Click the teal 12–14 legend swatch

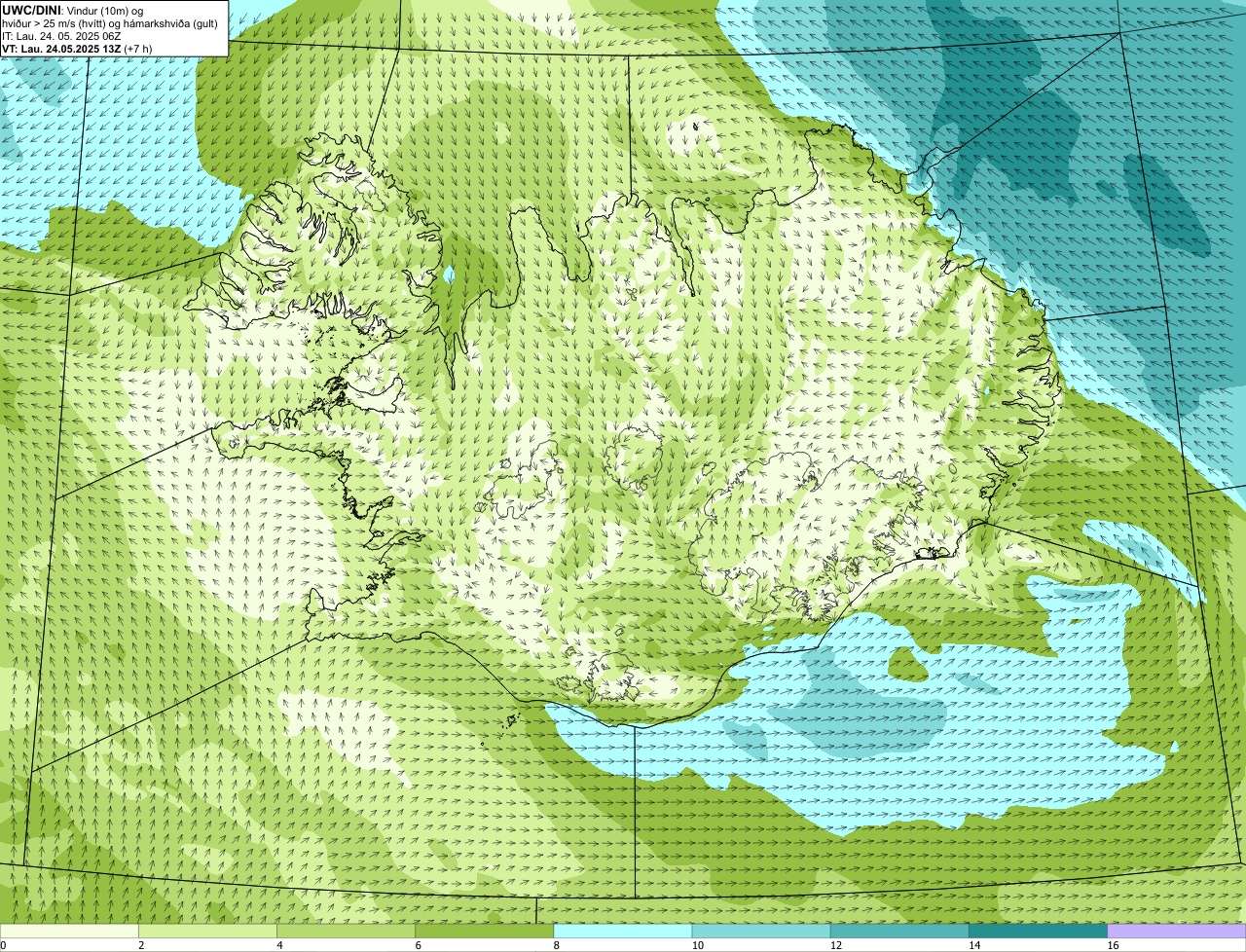[x=899, y=932]
